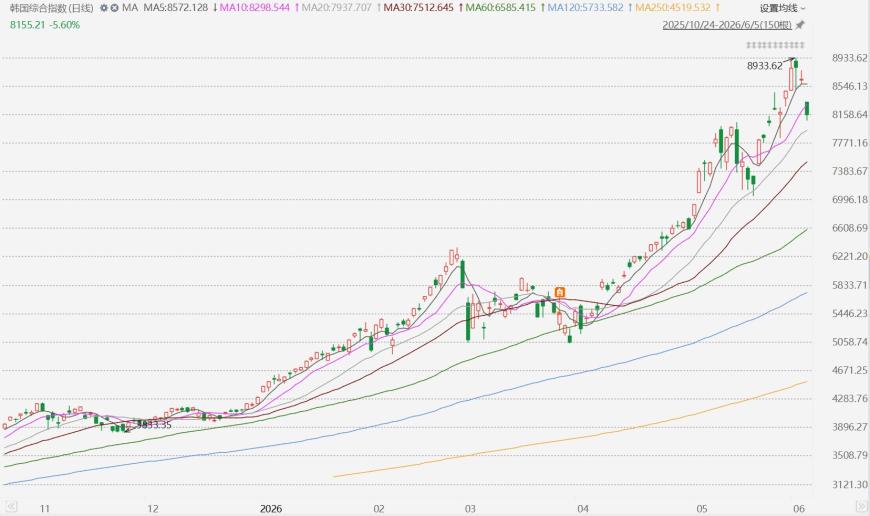The width and height of the screenshot is (870, 516).
Task: Click the month 05 marker on the time axis
Action: (702, 508)
